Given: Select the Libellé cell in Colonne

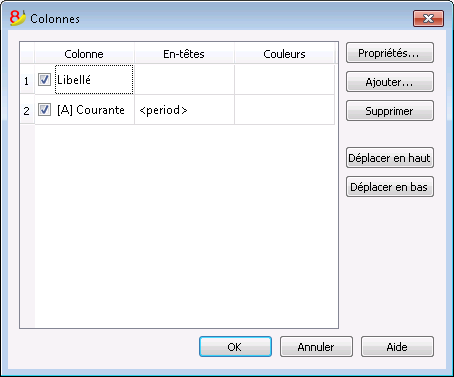Looking at the screenshot, I should (x=94, y=80).
